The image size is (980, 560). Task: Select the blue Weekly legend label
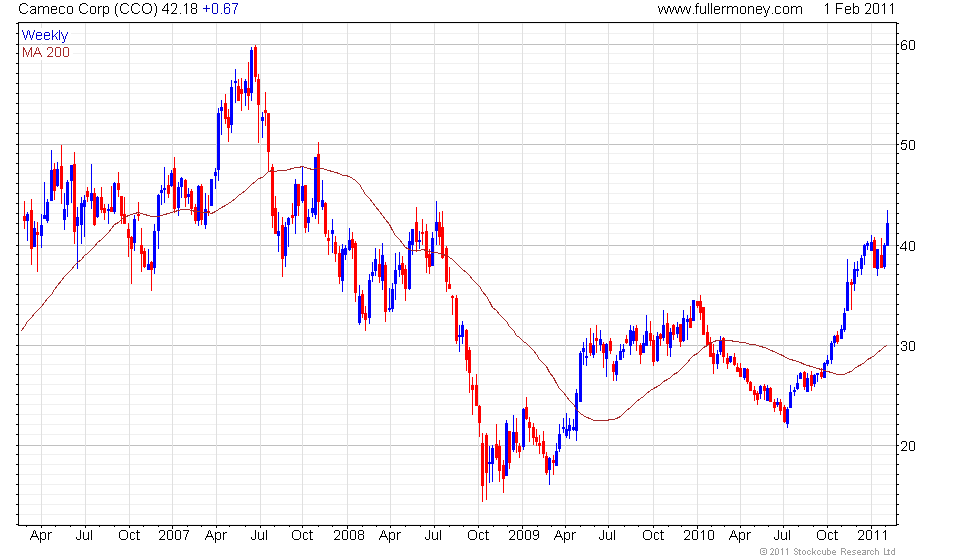[x=44, y=36]
